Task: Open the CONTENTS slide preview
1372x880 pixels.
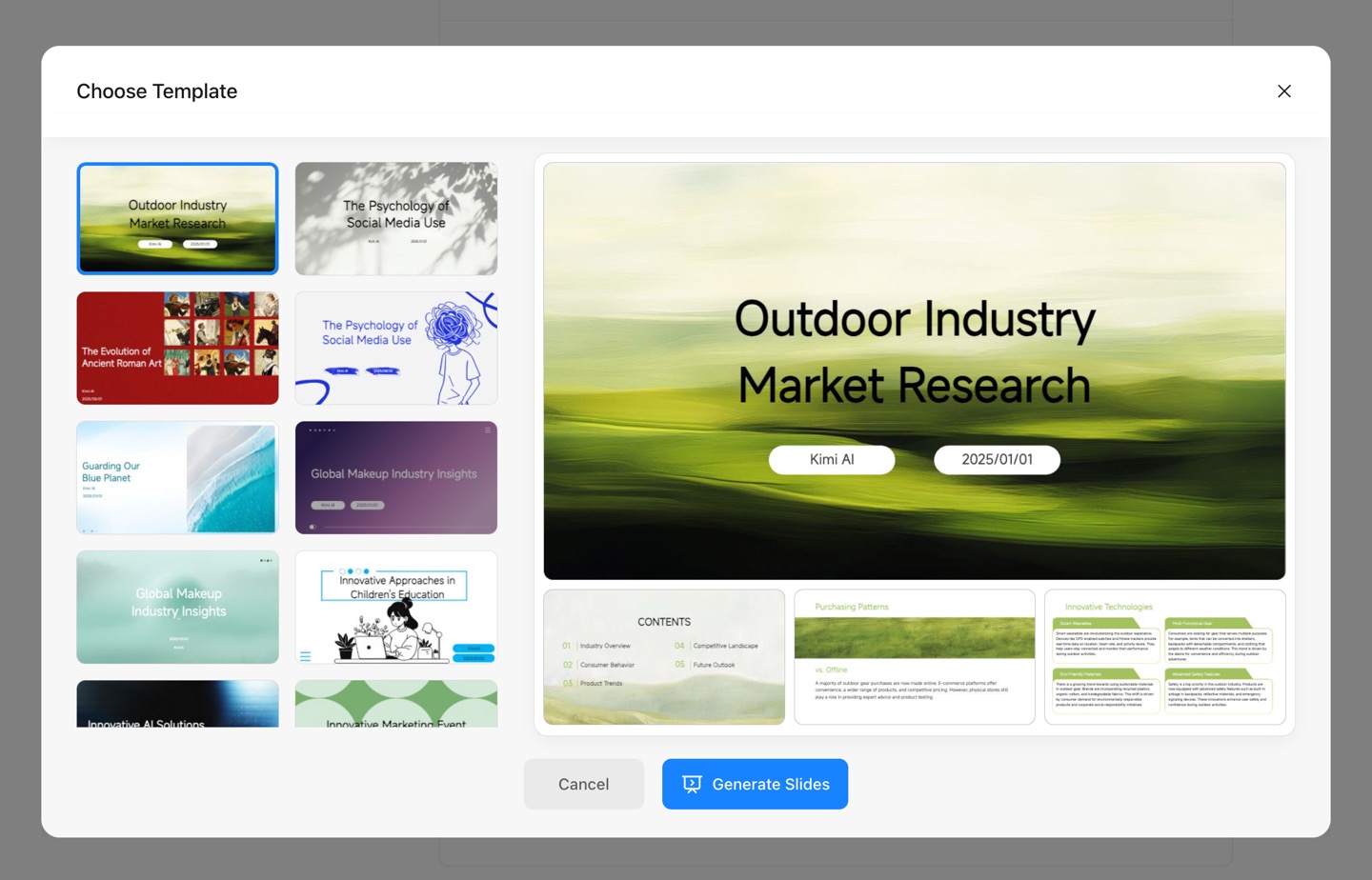Action: [664, 657]
